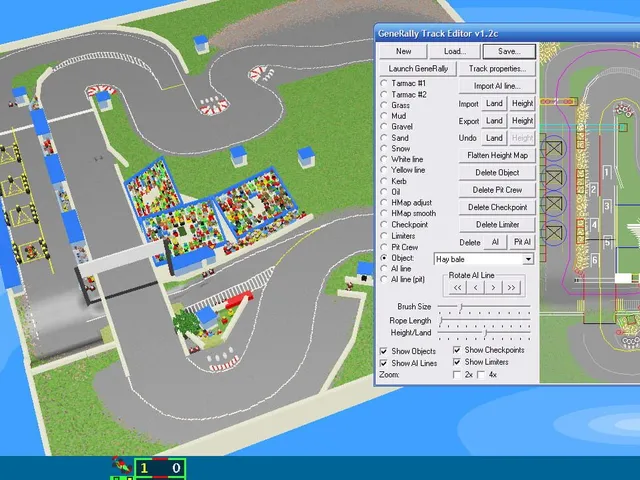The width and height of the screenshot is (640, 480).
Task: Open the Hay bale object dropdown
Action: tap(528, 259)
